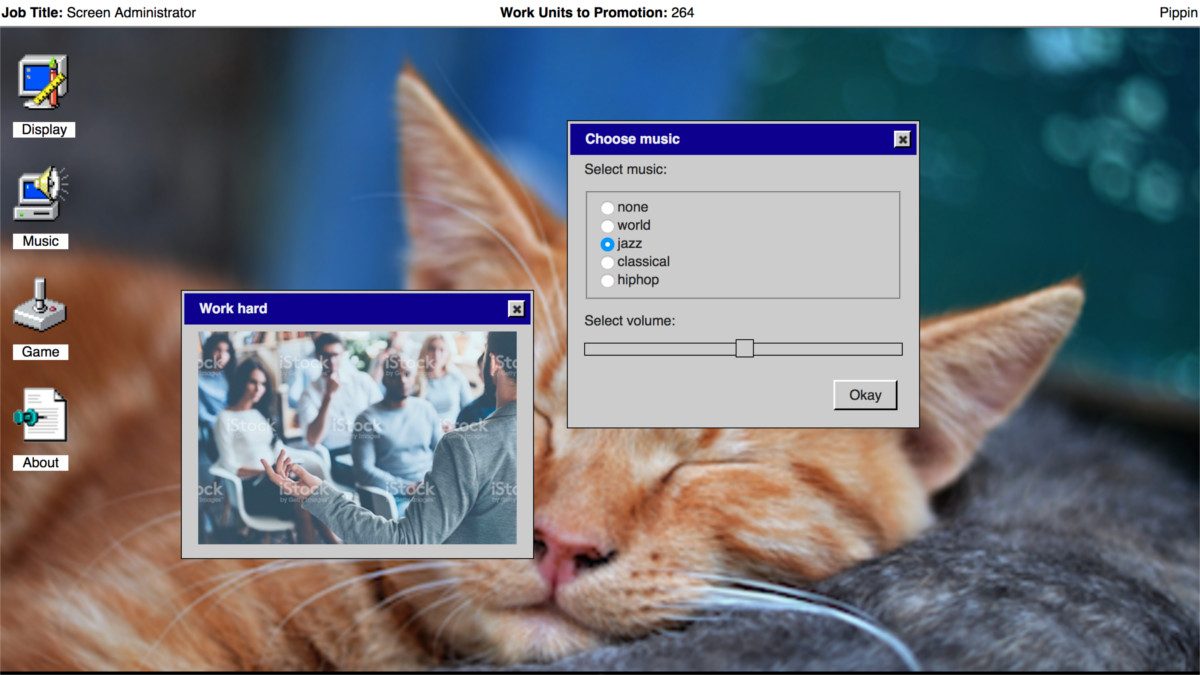This screenshot has width=1200, height=675.
Task: Click the volume slider handle
Action: [744, 348]
